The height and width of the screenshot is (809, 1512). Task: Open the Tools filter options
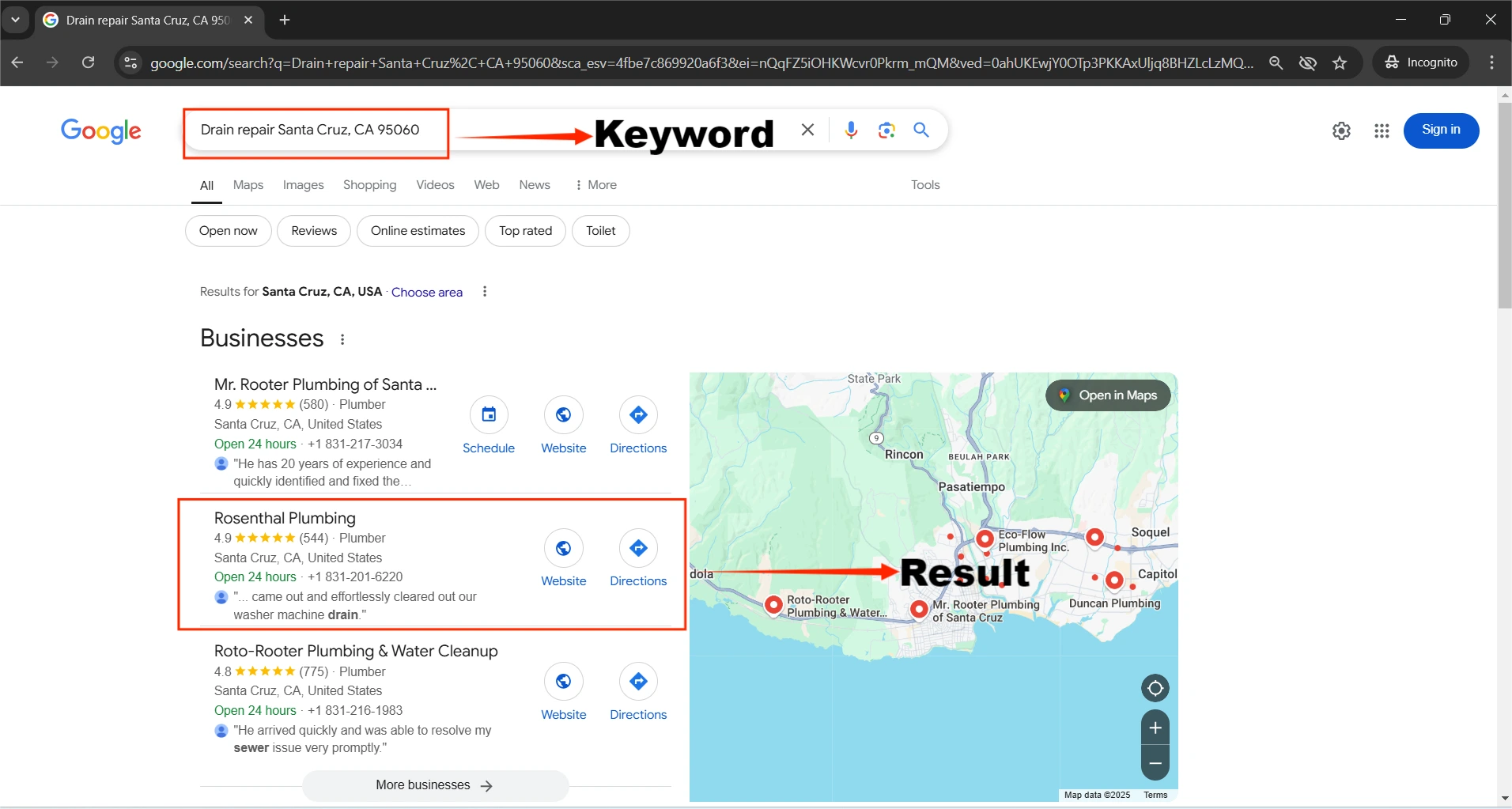[925, 185]
